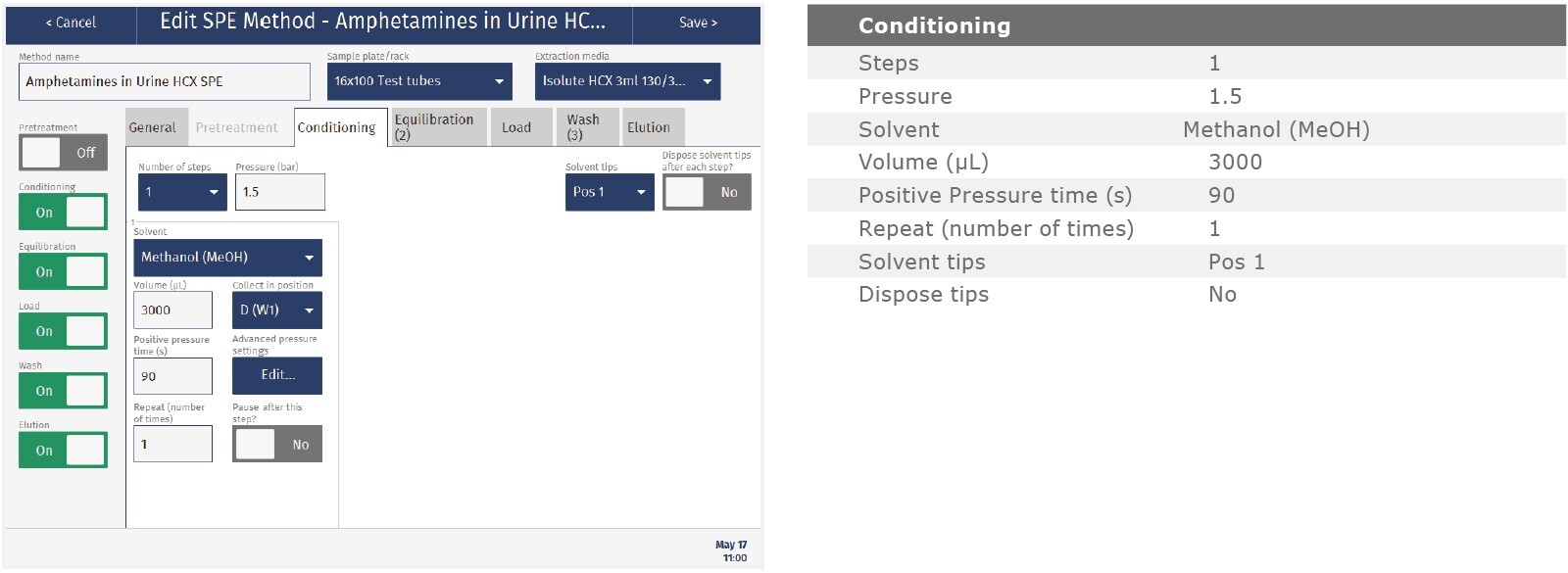Image resolution: width=1568 pixels, height=573 pixels.
Task: Open the Extraction media dropdown
Action: (627, 81)
